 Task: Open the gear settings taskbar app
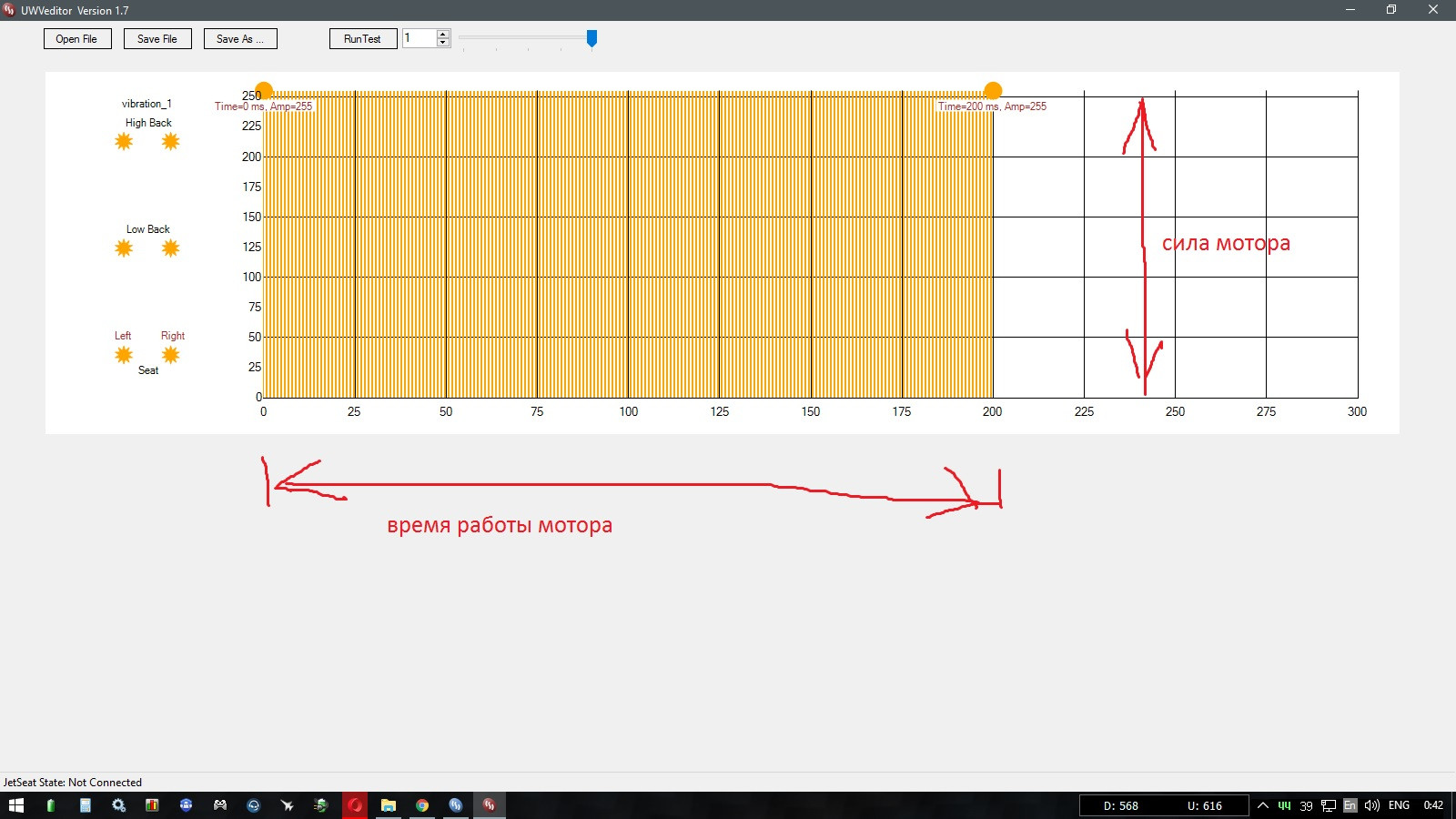[x=118, y=805]
